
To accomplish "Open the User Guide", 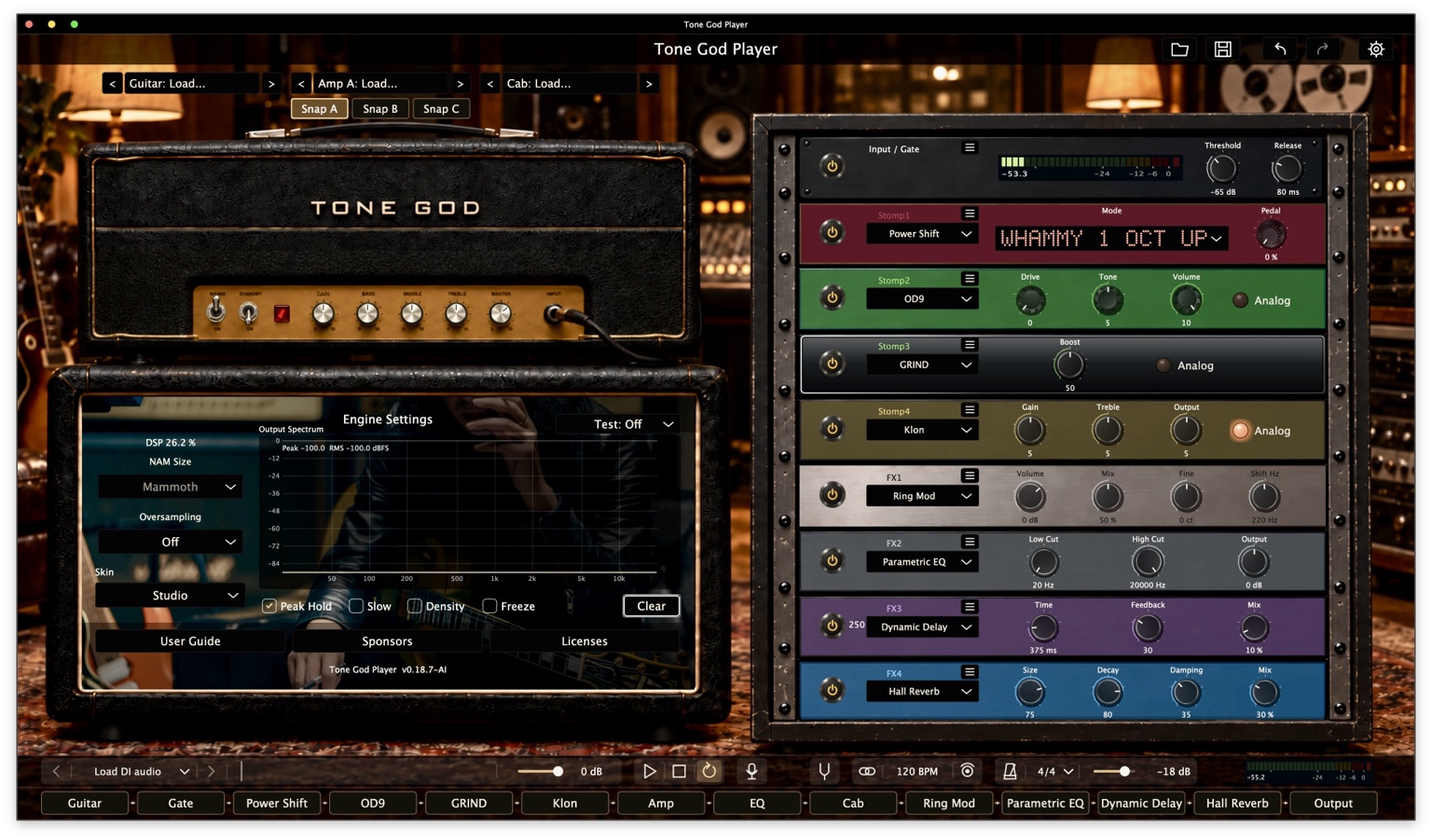I will click(x=190, y=641).
